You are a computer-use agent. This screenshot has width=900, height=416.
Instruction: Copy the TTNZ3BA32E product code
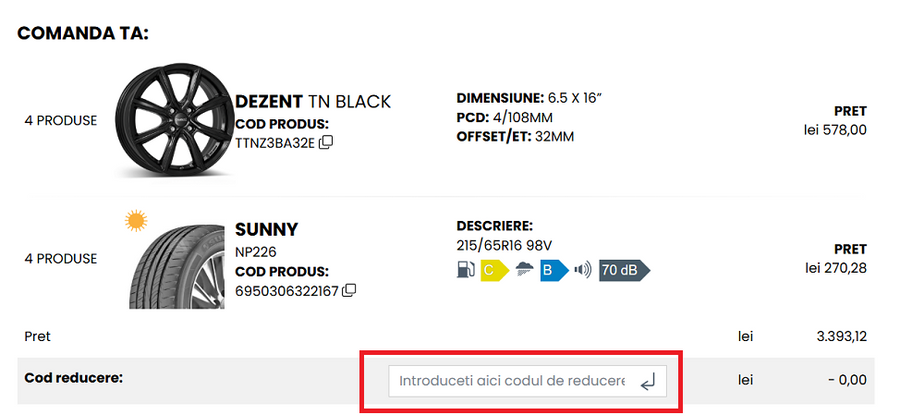pos(326,143)
